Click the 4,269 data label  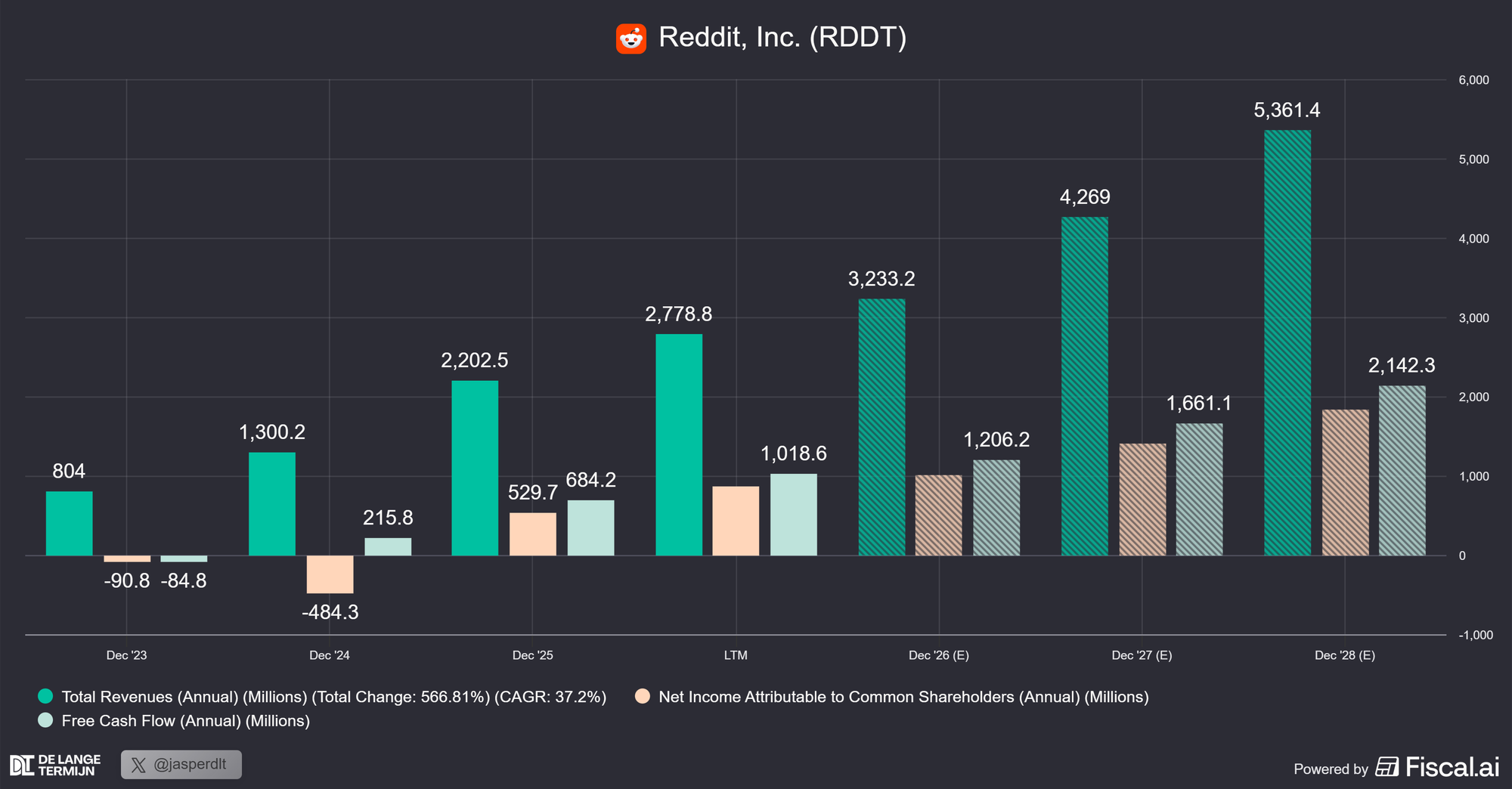(x=1085, y=197)
